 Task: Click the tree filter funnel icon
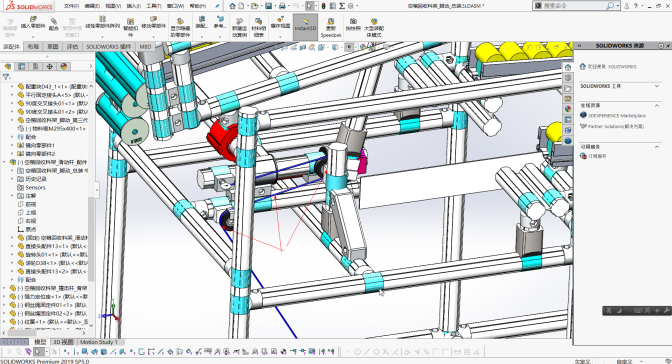[6, 77]
